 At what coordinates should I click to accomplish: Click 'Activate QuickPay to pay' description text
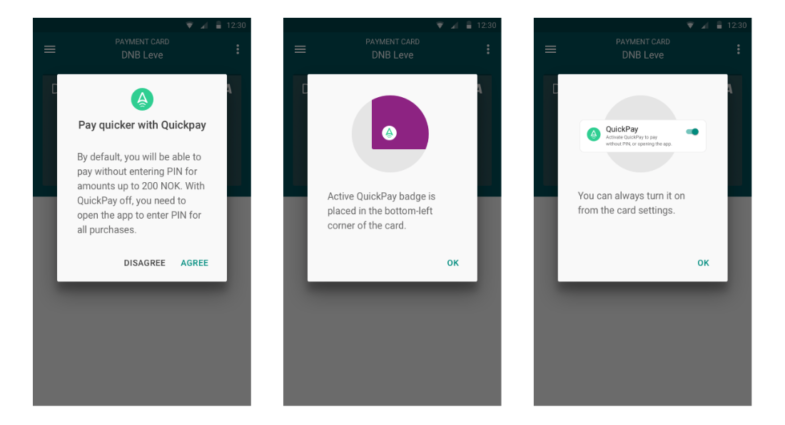[638, 140]
